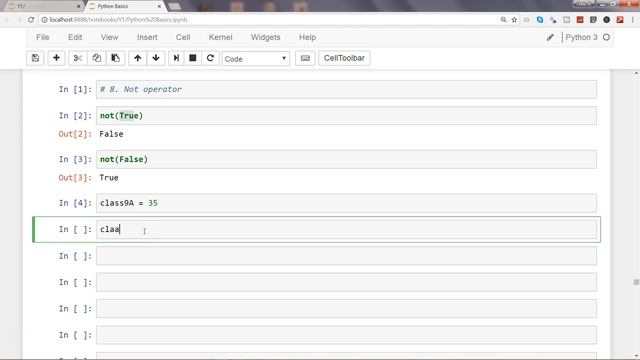Click the CellToolbar button
The width and height of the screenshot is (640, 360).
click(344, 58)
